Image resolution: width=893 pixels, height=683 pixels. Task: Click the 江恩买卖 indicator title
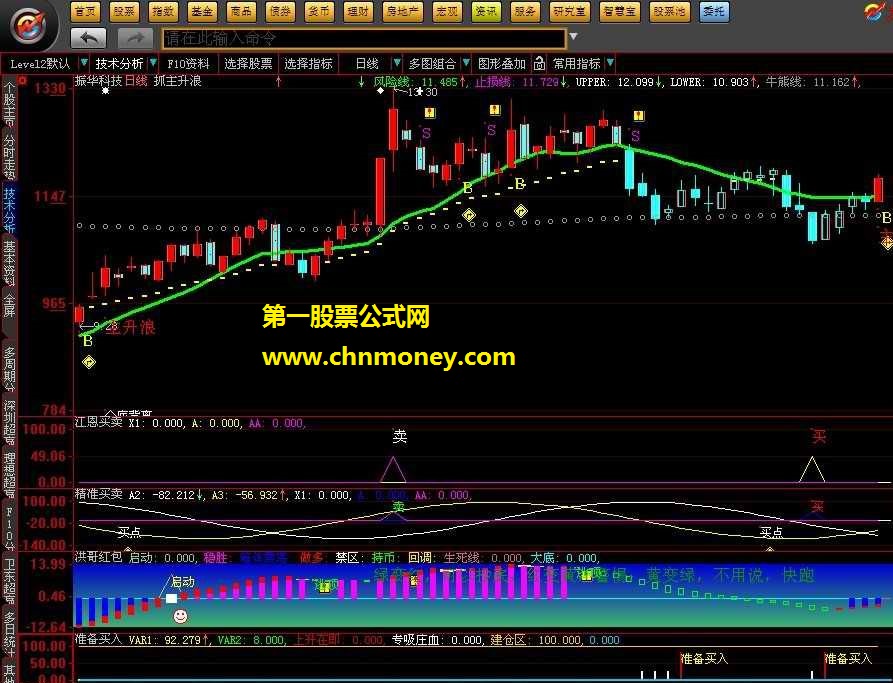99,422
